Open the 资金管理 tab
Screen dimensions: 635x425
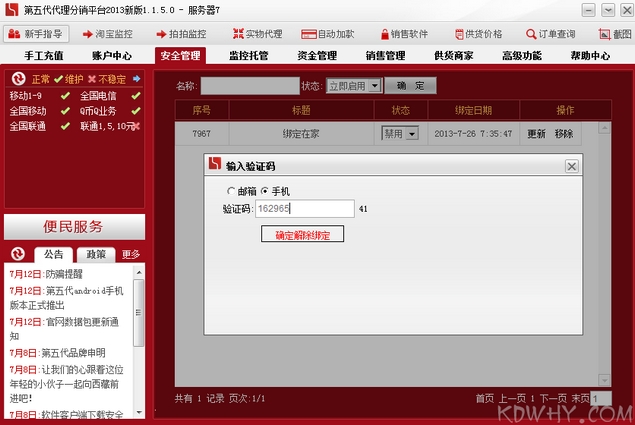click(x=316, y=56)
